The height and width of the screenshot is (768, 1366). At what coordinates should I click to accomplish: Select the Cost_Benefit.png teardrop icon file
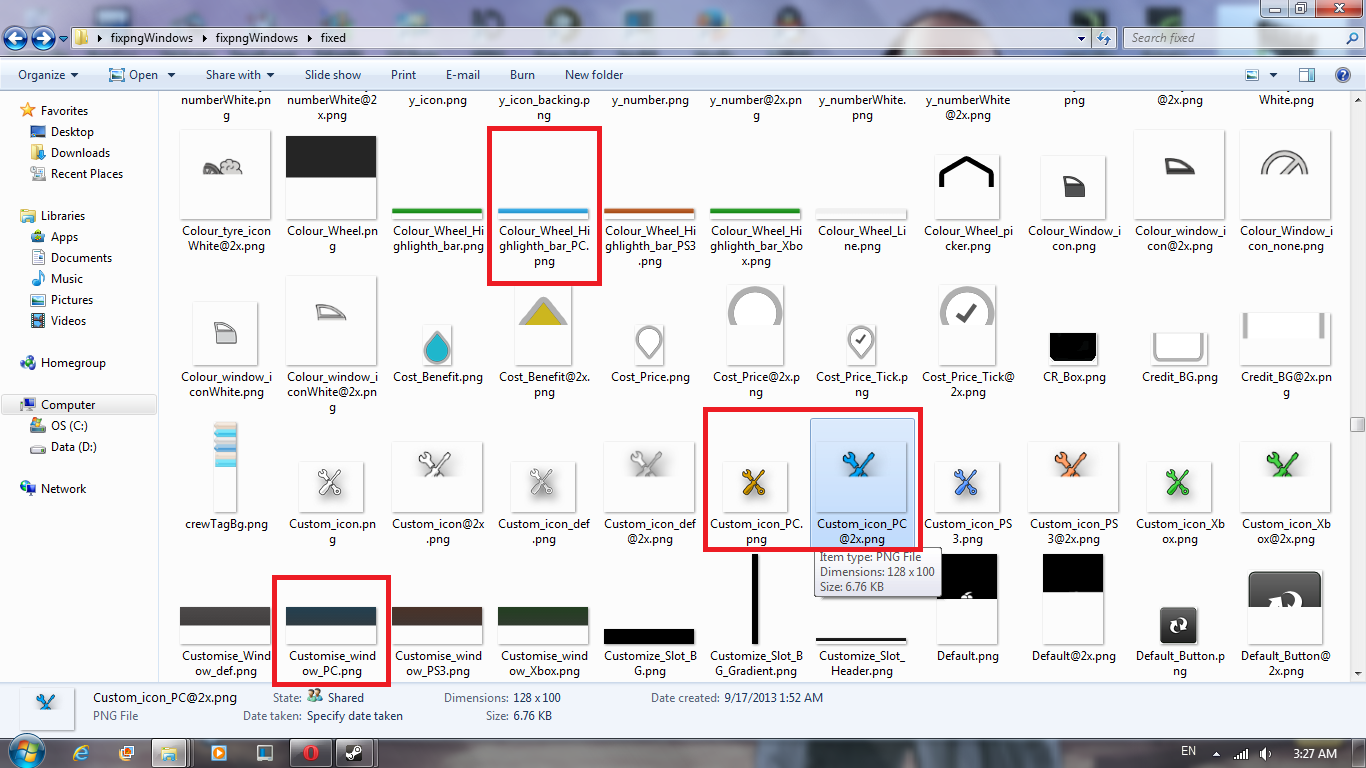(x=437, y=346)
